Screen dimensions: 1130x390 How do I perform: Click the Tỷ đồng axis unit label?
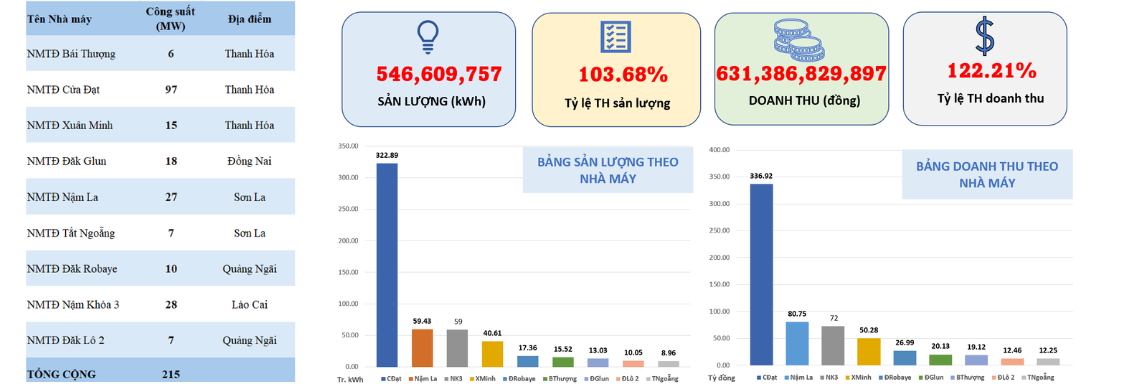tap(721, 378)
